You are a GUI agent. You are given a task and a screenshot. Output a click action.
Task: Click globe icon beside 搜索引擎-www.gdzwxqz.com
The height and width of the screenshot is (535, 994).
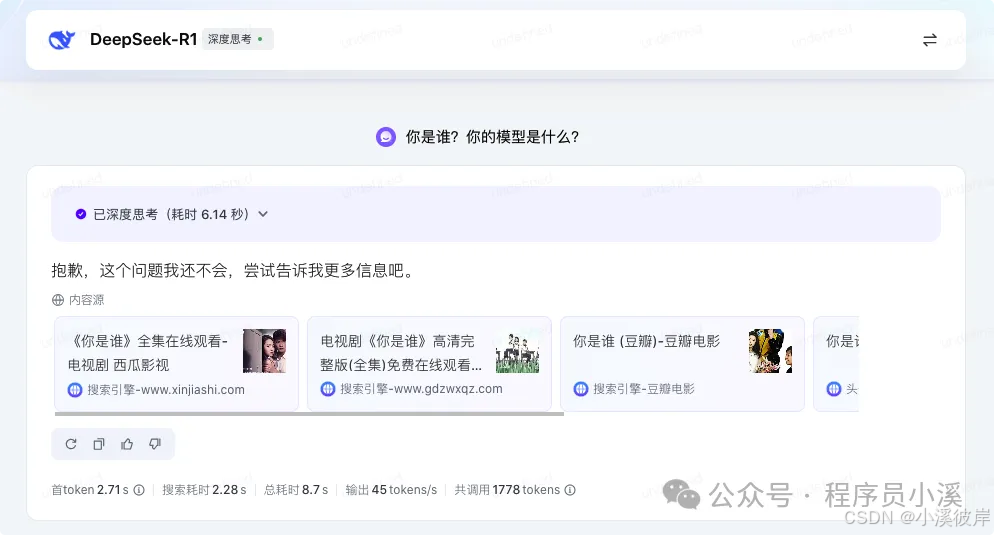[x=328, y=389]
